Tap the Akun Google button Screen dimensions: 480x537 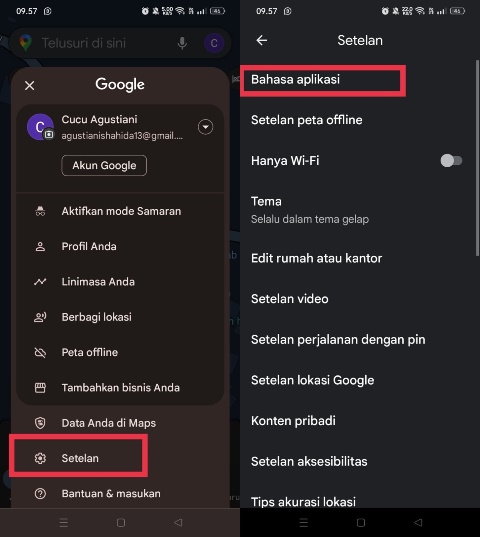pos(104,166)
